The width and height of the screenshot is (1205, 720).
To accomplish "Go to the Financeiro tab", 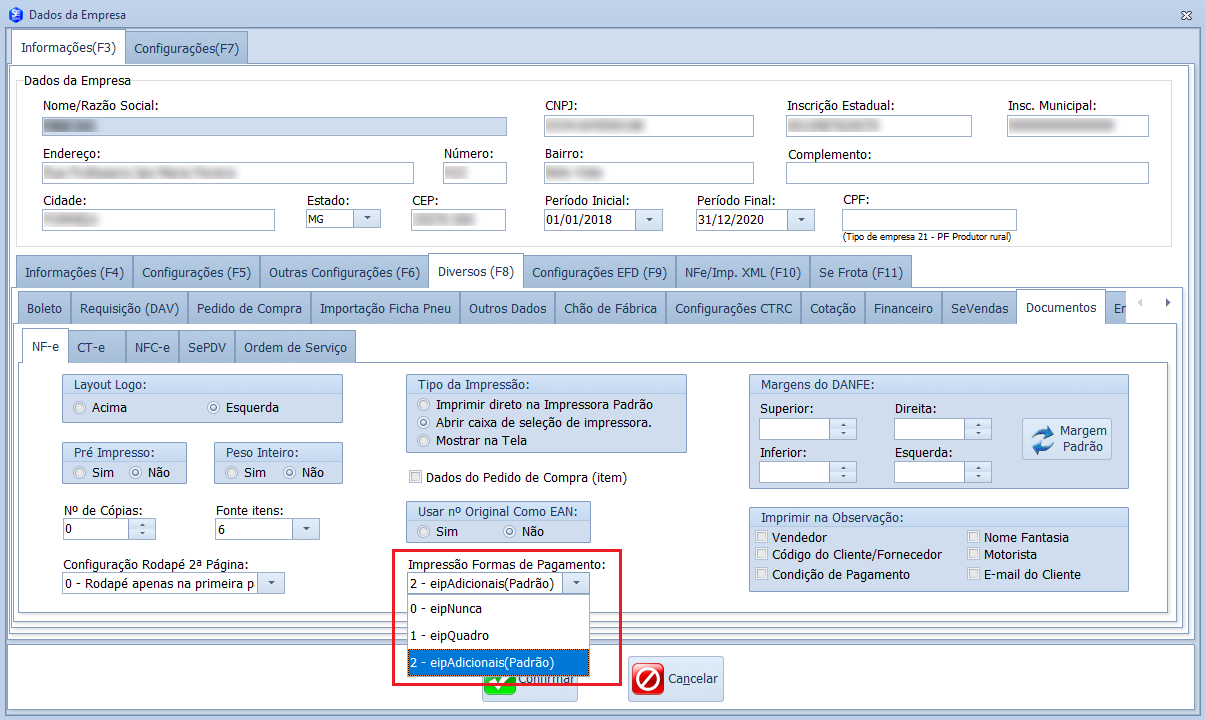I will [902, 309].
